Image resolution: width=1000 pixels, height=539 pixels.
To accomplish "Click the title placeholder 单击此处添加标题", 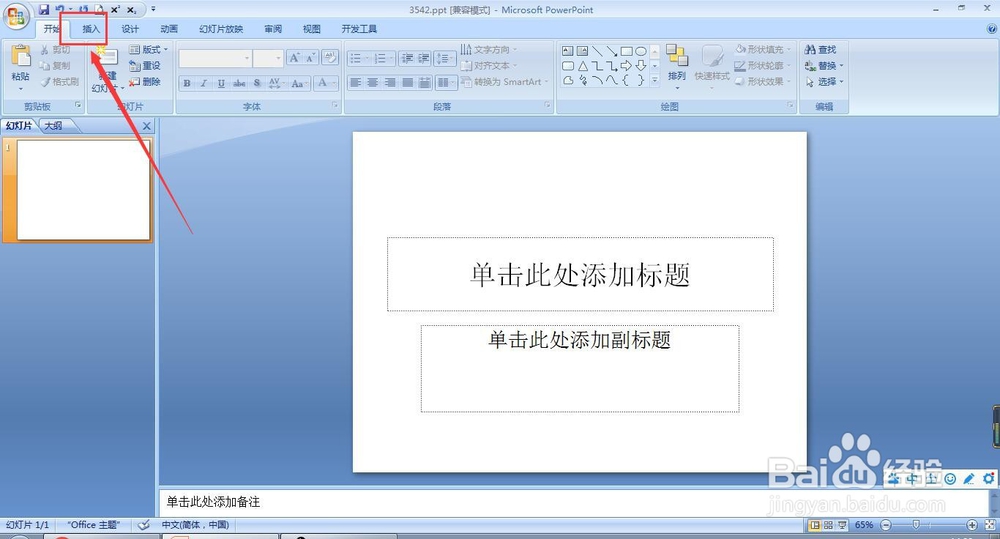I will point(580,274).
